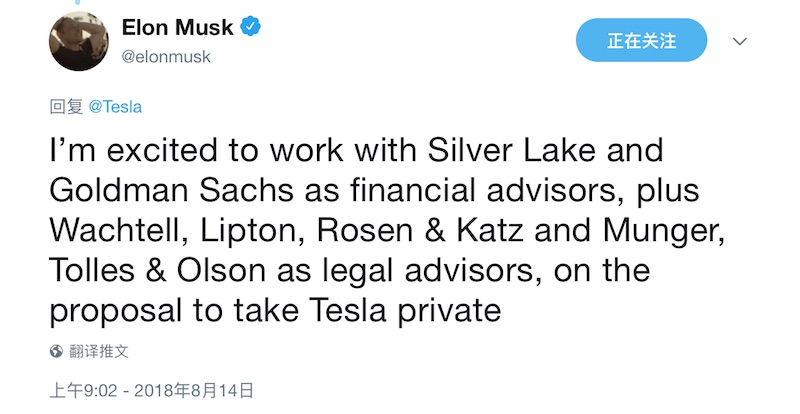Click the @elonmusk handle
800x414 pixels.
coord(166,57)
